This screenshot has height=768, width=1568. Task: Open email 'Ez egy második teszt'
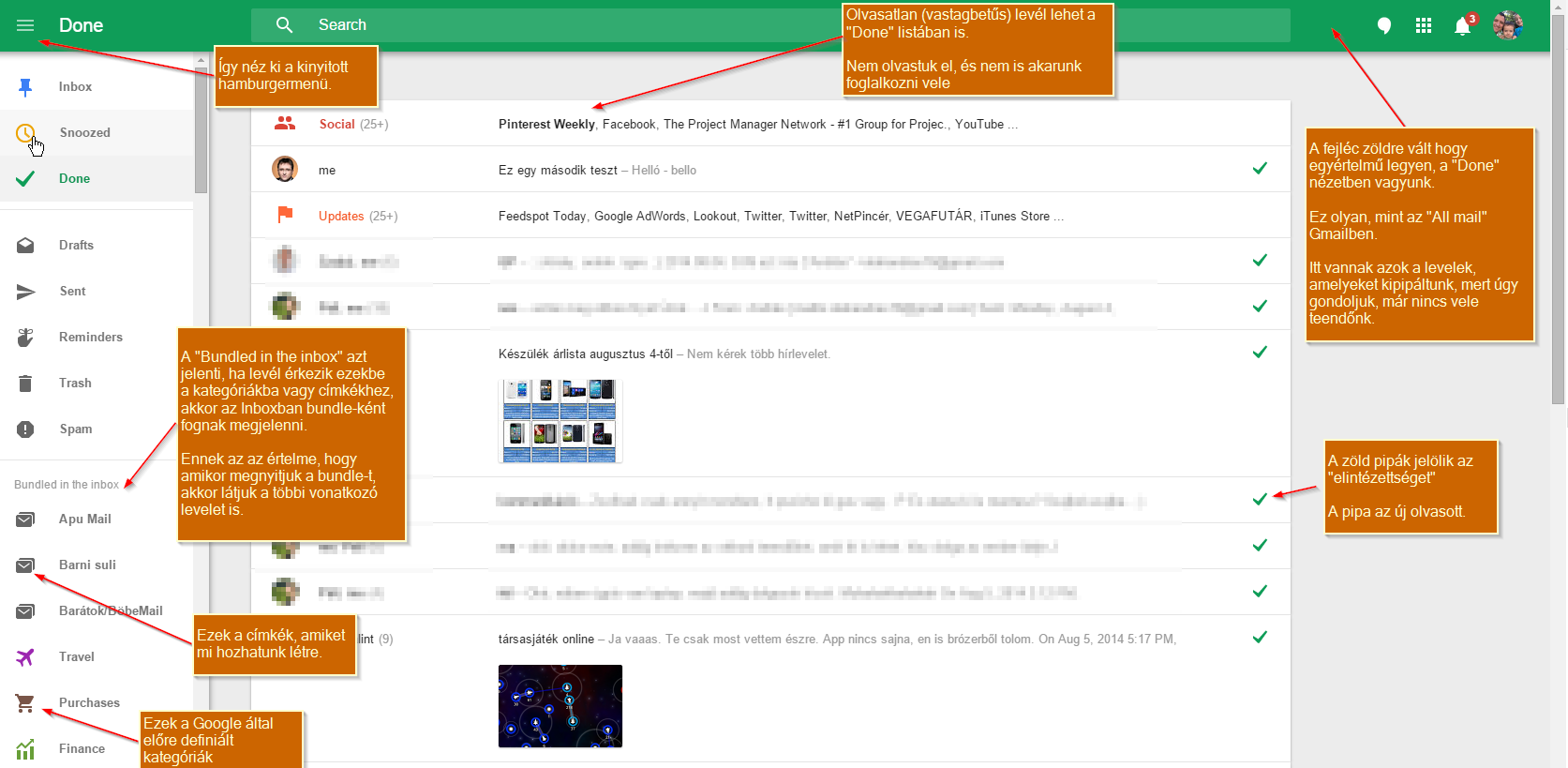pyautogui.click(x=770, y=170)
